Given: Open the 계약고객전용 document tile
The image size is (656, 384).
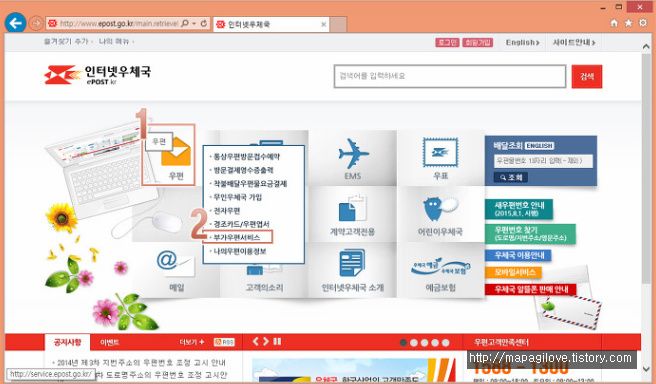Looking at the screenshot, I should [x=353, y=214].
